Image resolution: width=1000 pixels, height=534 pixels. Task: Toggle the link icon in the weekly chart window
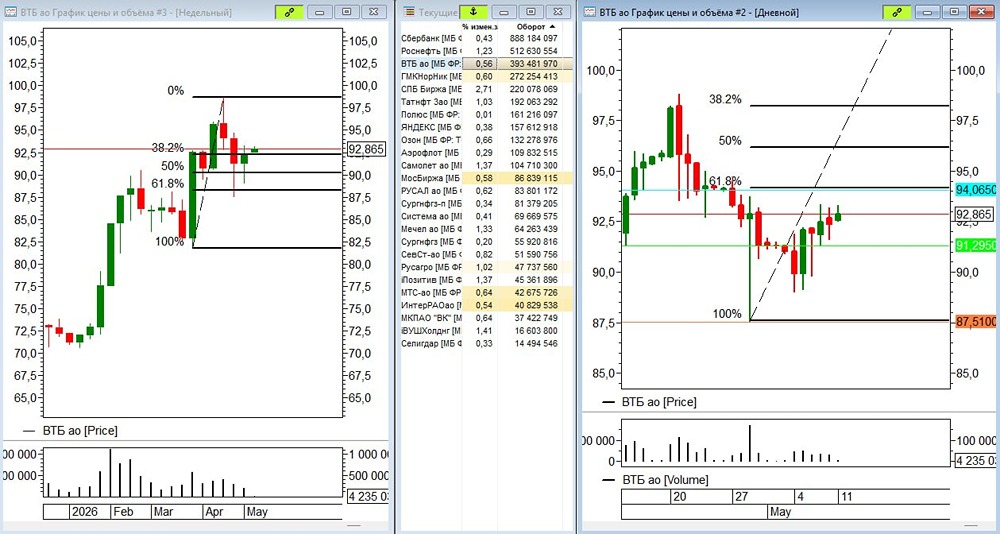[290, 12]
